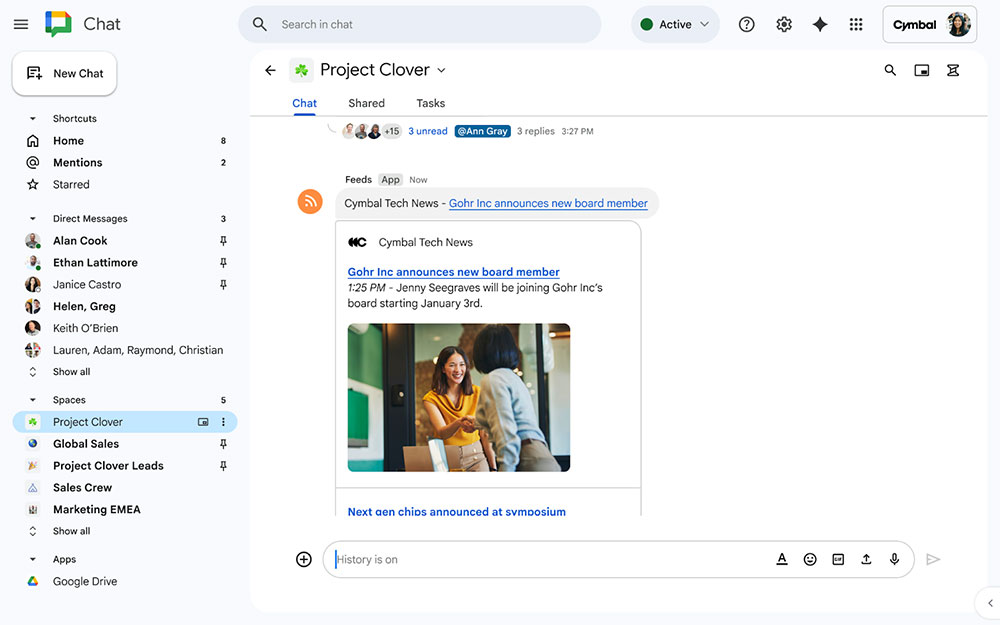1000x625 pixels.
Task: Toggle the pin on Global Sales space
Action: tap(222, 443)
